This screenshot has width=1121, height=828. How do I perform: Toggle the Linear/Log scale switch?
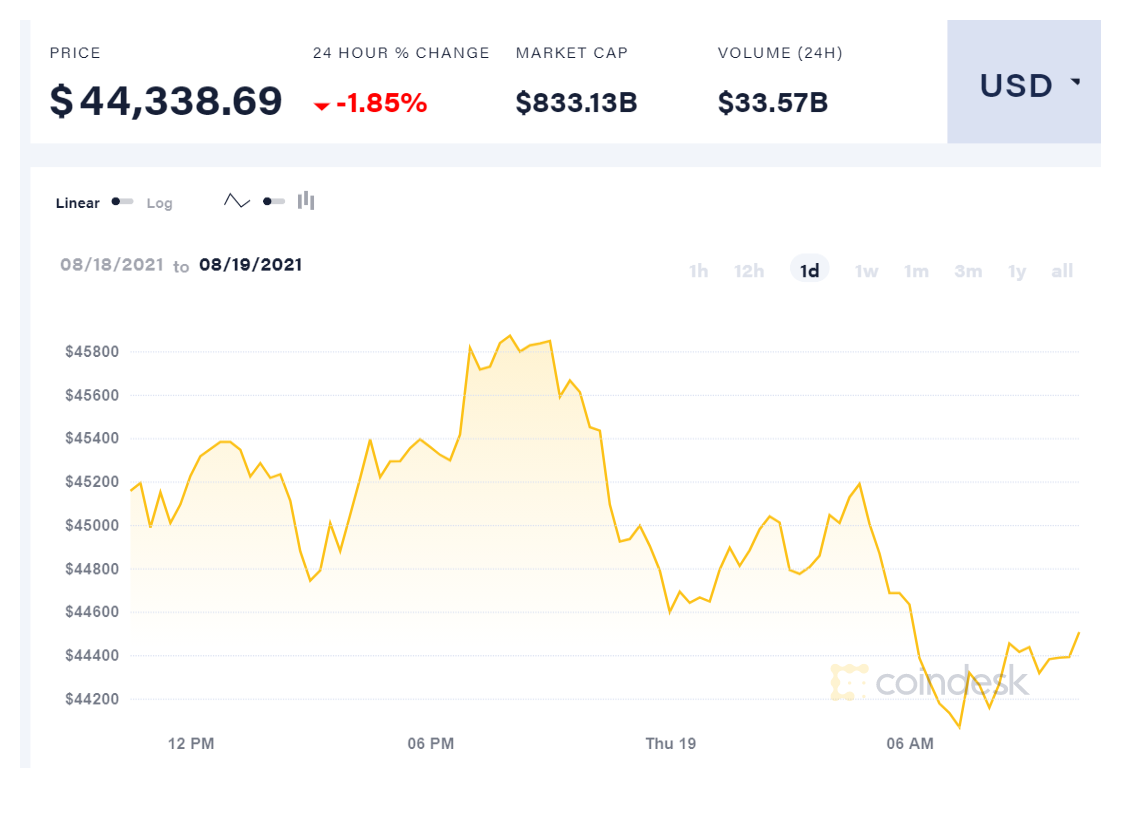[123, 202]
